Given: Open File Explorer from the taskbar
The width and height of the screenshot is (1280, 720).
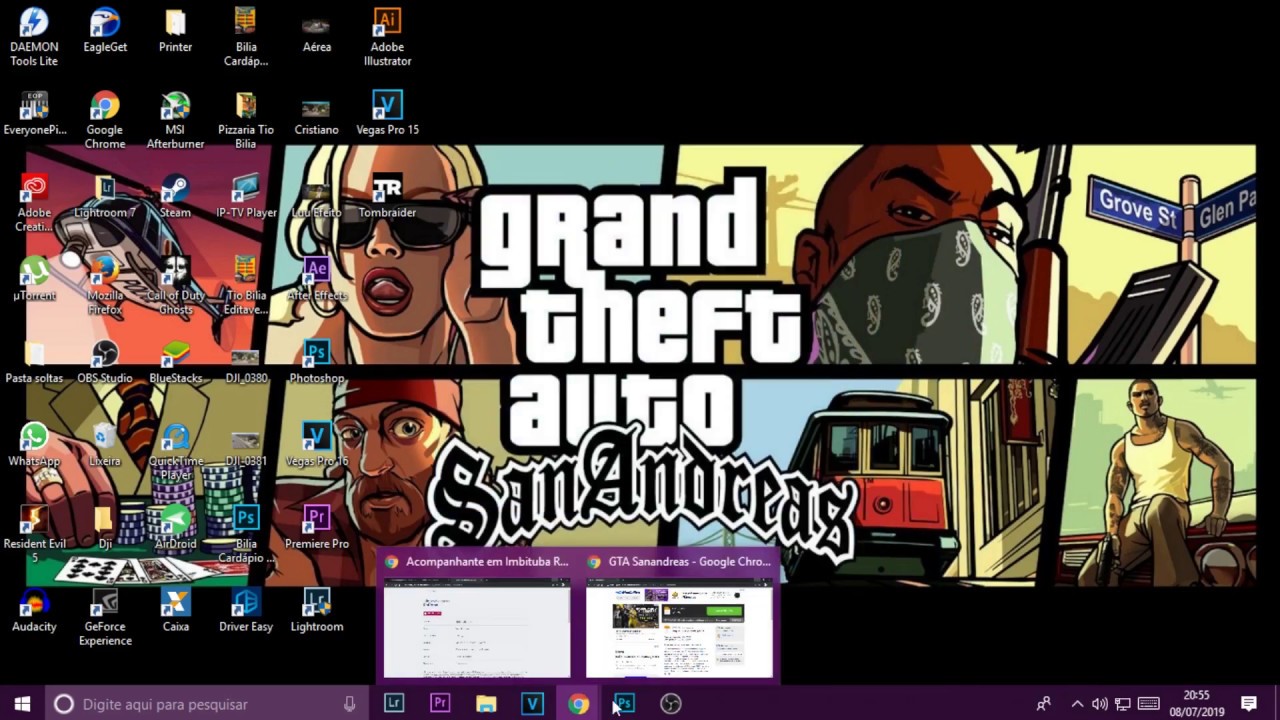Looking at the screenshot, I should coord(486,704).
